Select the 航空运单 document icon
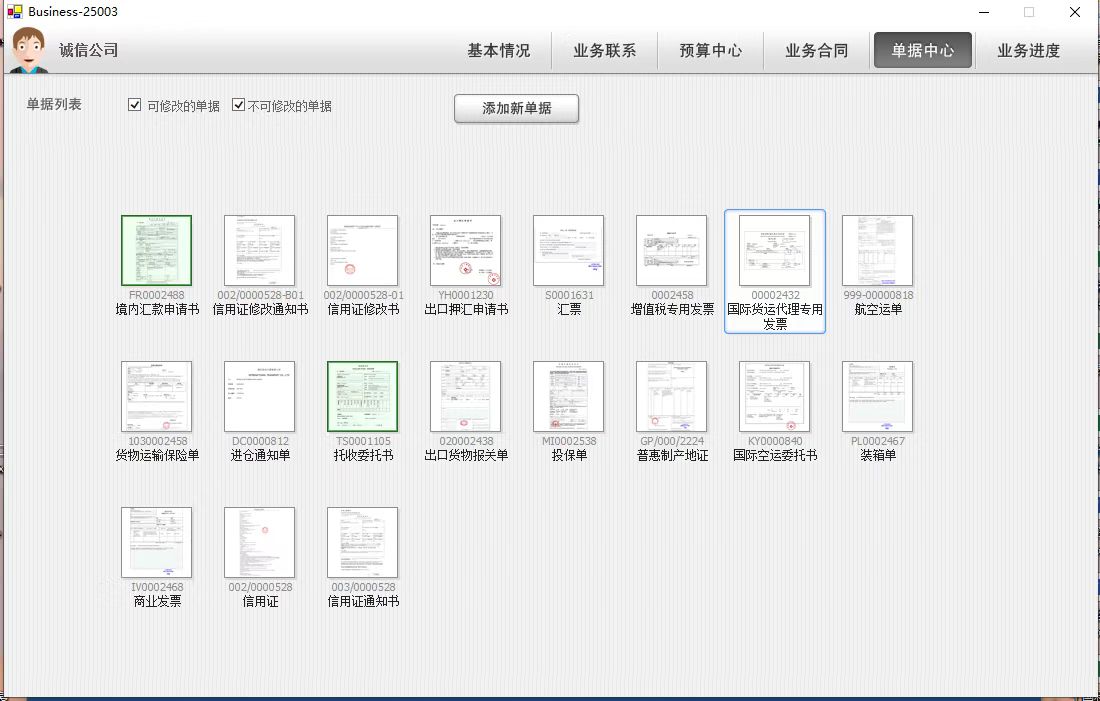Screen dimensions: 1100x701 coord(877,251)
